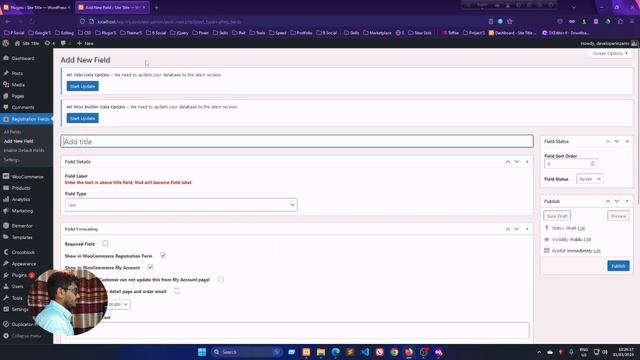Screen dimensions: 640x360
Task: Open the Field Status Active dropdown
Action: (x=589, y=179)
